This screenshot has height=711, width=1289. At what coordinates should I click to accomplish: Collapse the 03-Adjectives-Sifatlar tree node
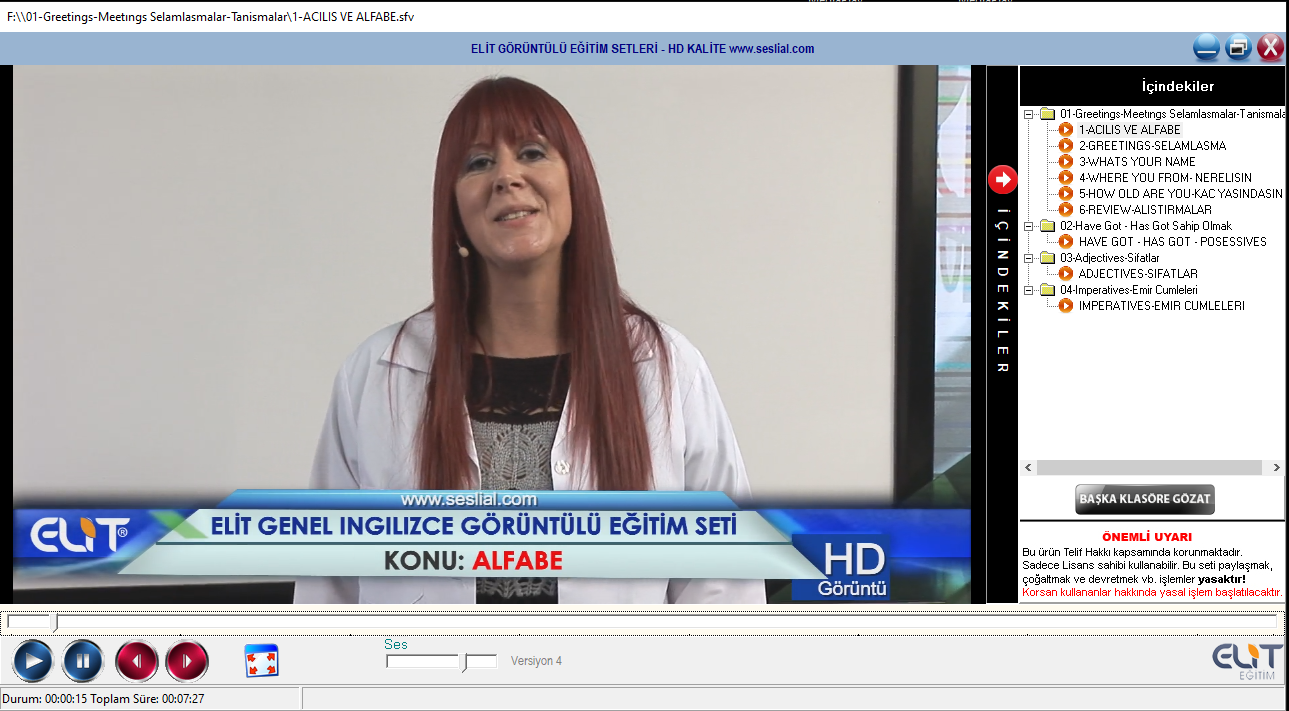[1029, 258]
